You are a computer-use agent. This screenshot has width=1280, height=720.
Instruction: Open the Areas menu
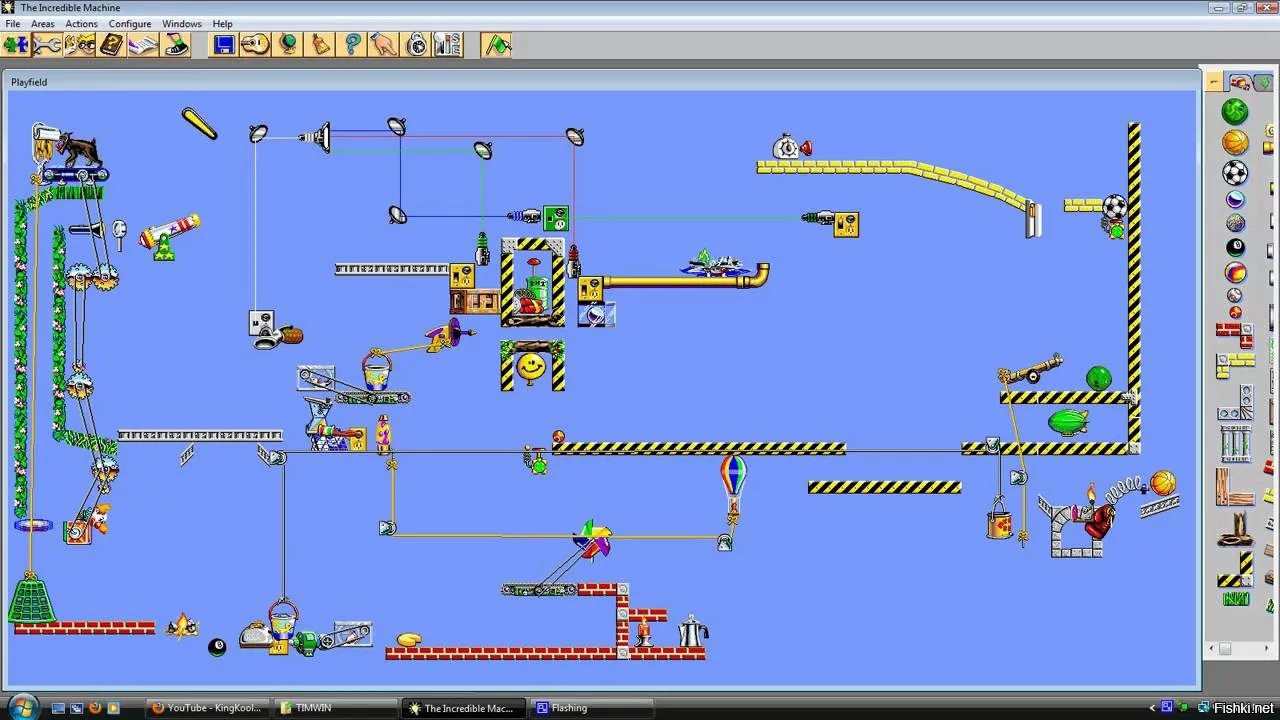coord(43,23)
